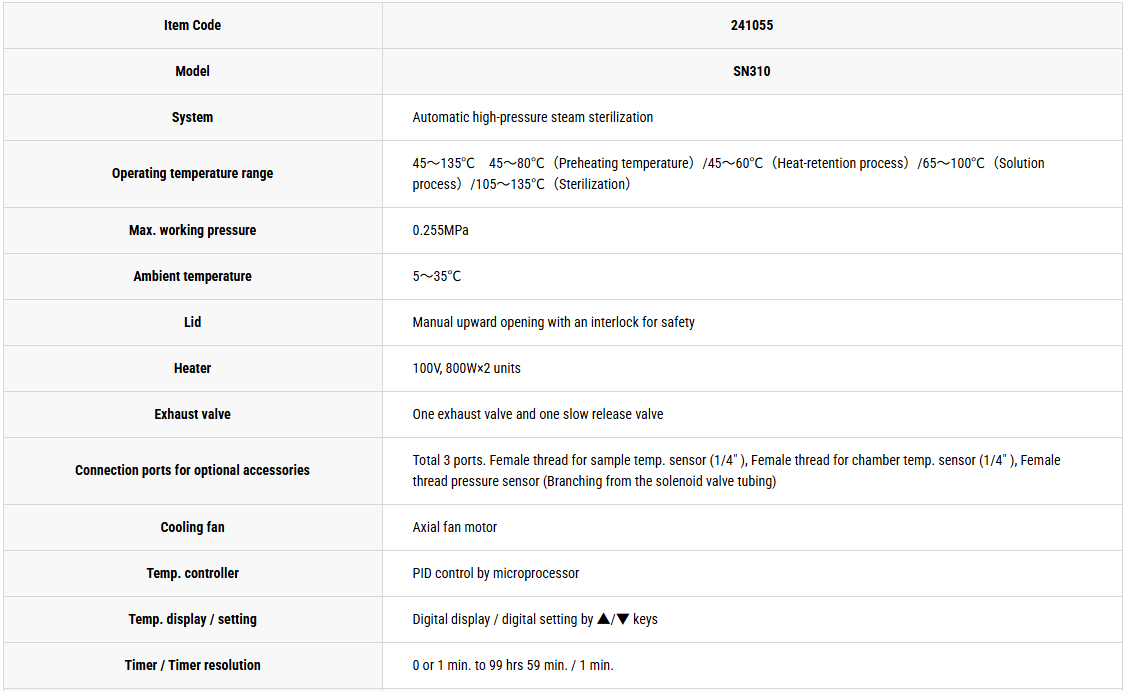Click the up triangle key symbol in Temp. display row
Viewport: 1127px width, 691px height.
[604, 618]
